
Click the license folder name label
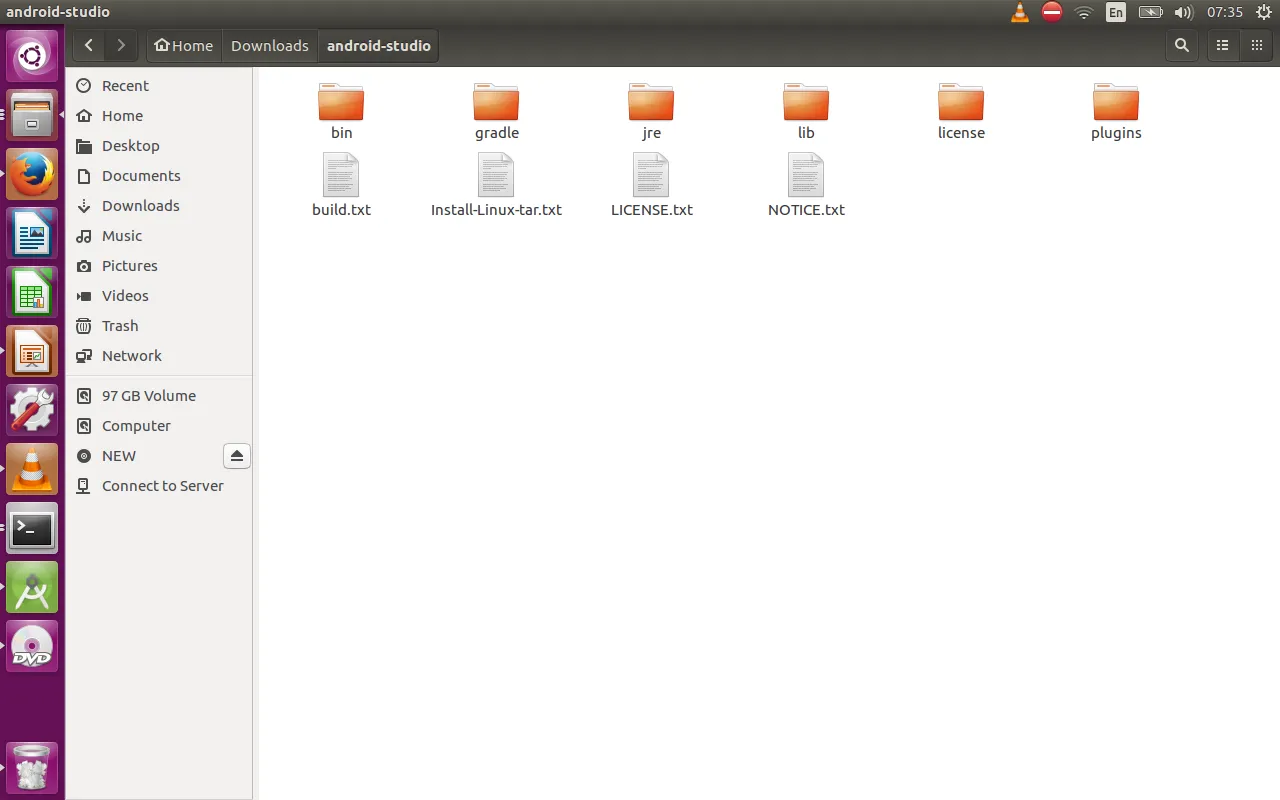(961, 133)
